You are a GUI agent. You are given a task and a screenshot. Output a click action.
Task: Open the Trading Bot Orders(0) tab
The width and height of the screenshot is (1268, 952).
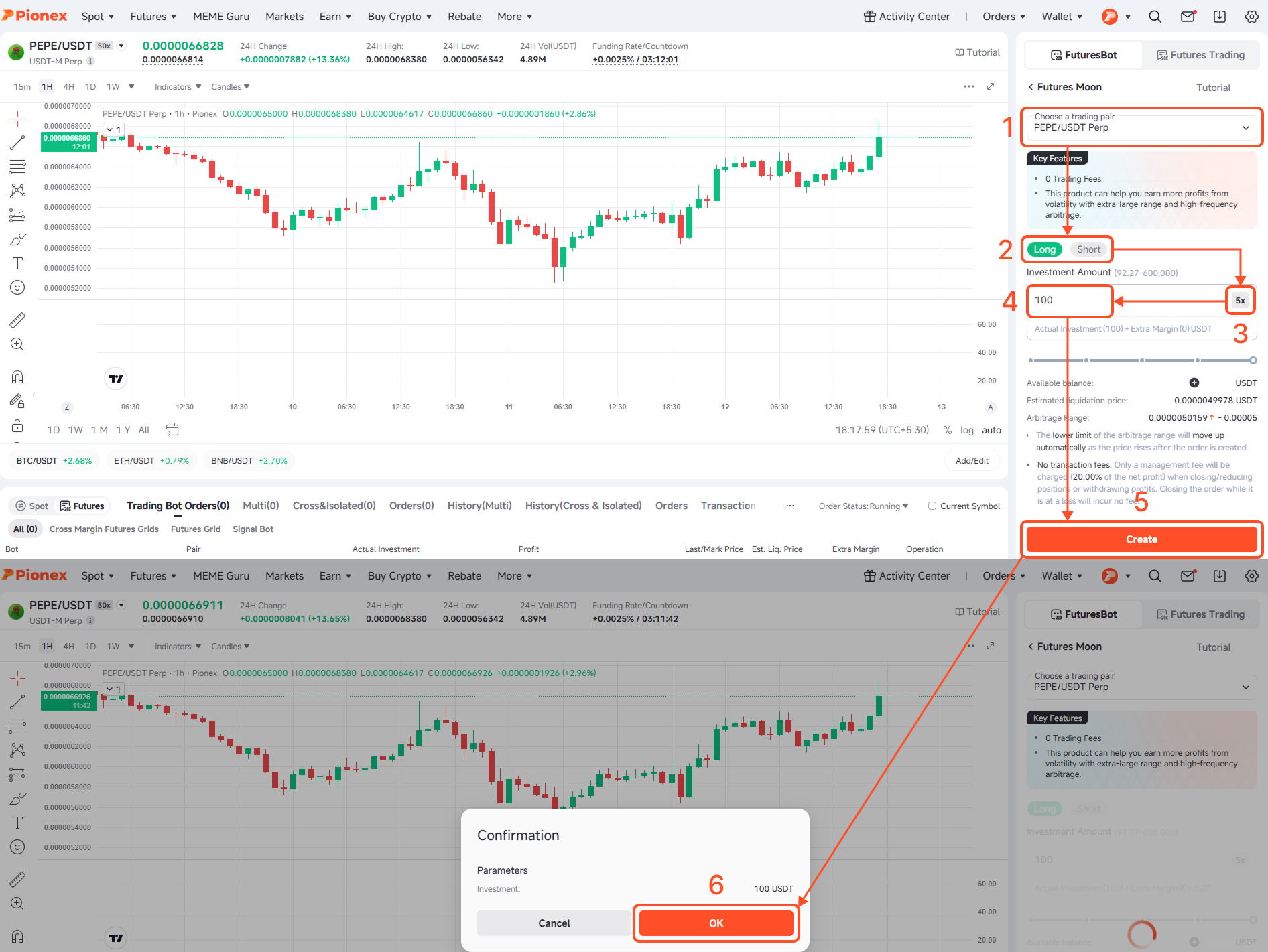click(178, 506)
